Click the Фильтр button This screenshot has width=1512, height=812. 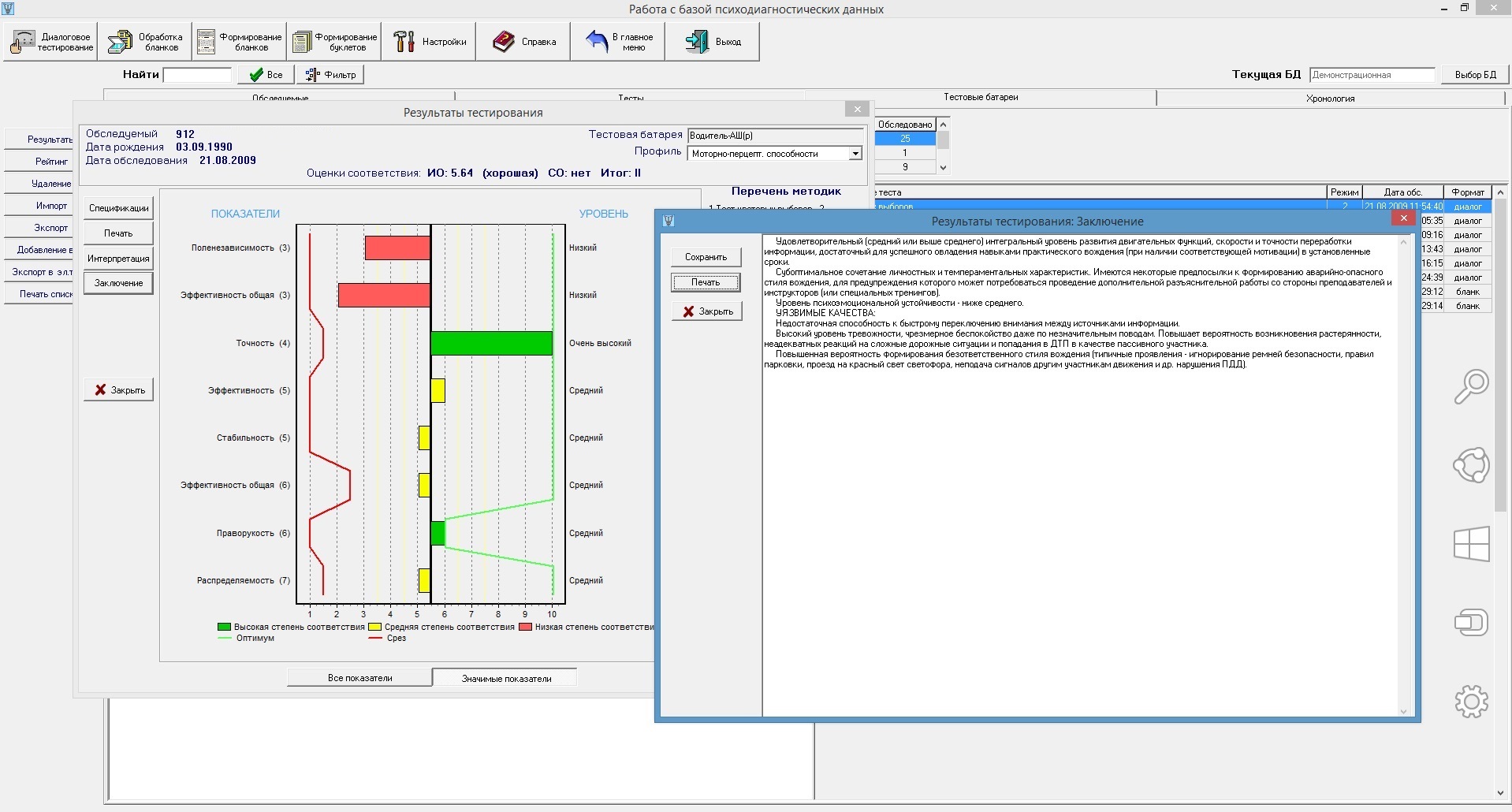tap(331, 75)
